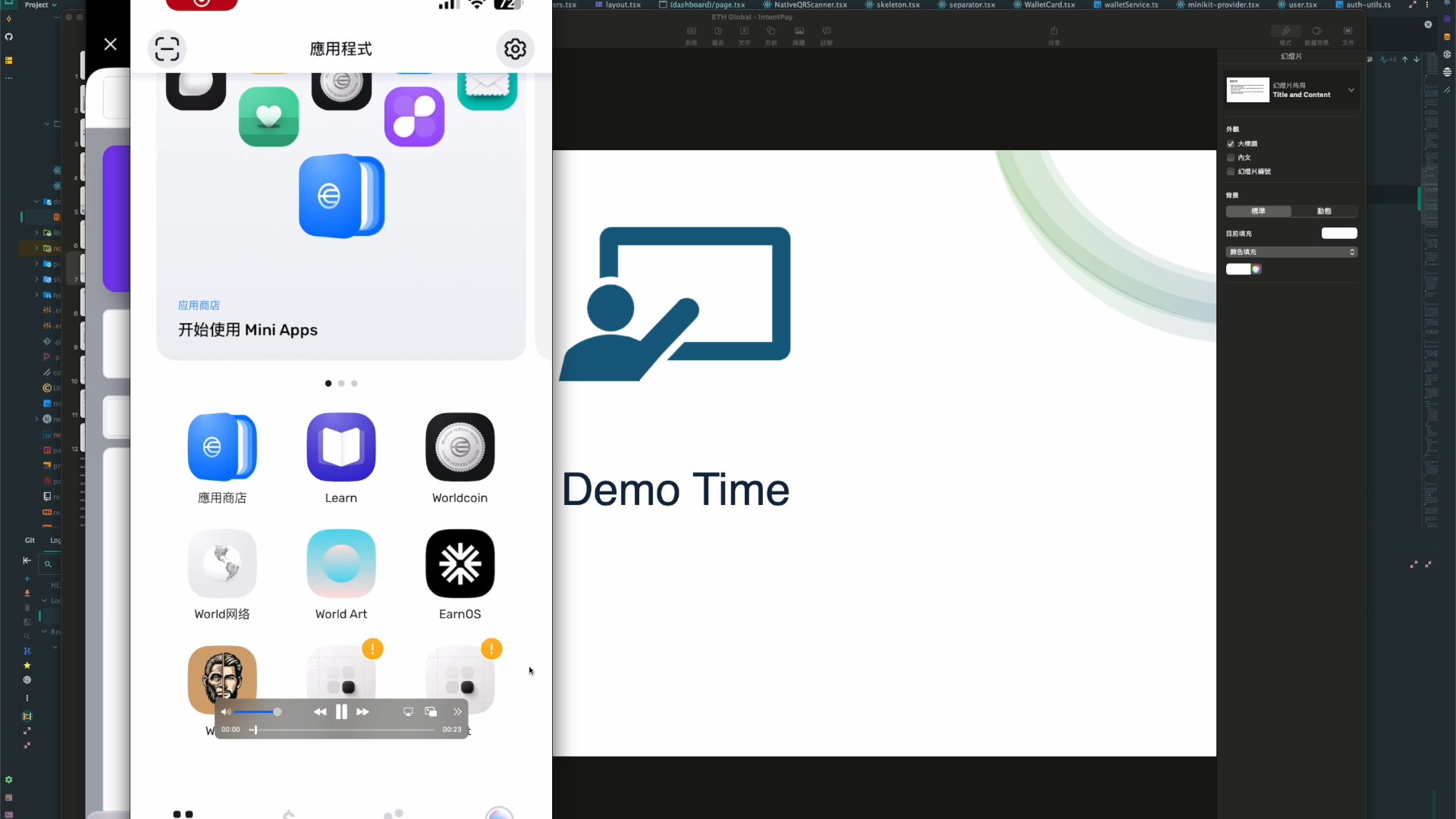Uncheck the 大標題 title checkbox
1456x819 pixels.
click(x=1230, y=143)
